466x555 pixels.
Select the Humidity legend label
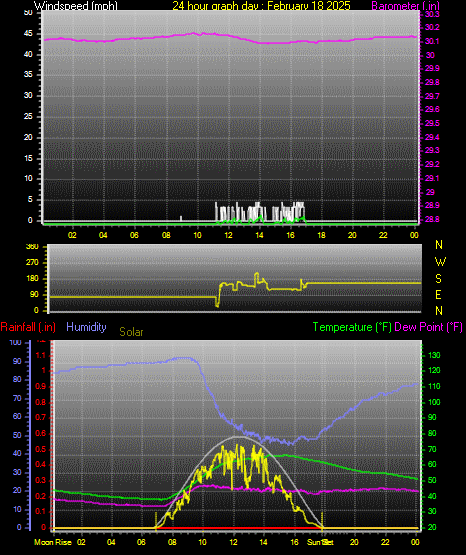coord(86,327)
